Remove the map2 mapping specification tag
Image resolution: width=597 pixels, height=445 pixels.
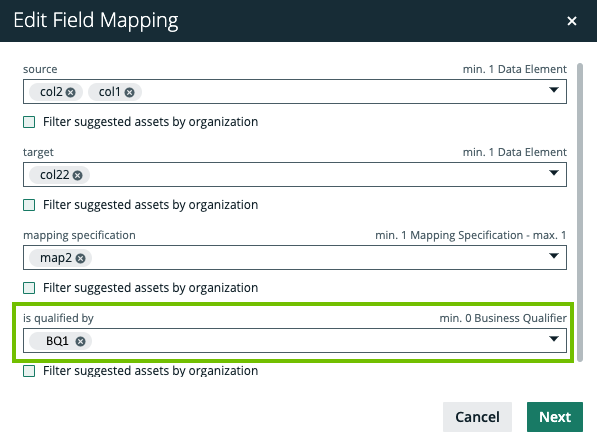[x=80, y=258]
